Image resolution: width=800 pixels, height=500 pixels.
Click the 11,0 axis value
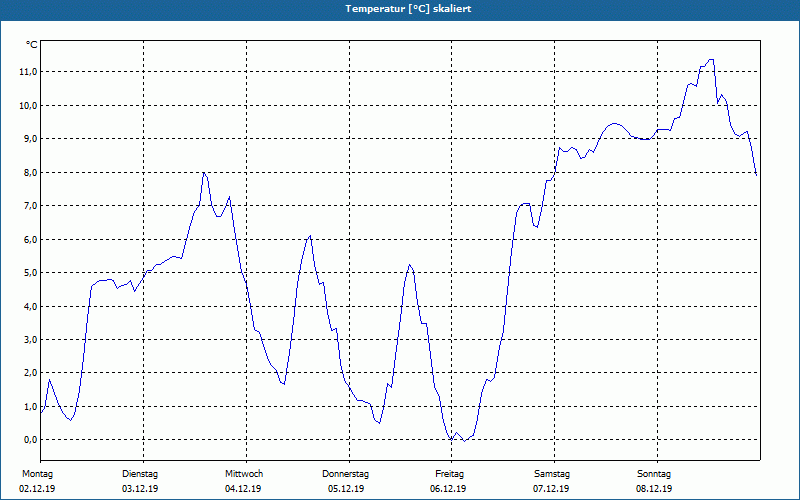28,72
